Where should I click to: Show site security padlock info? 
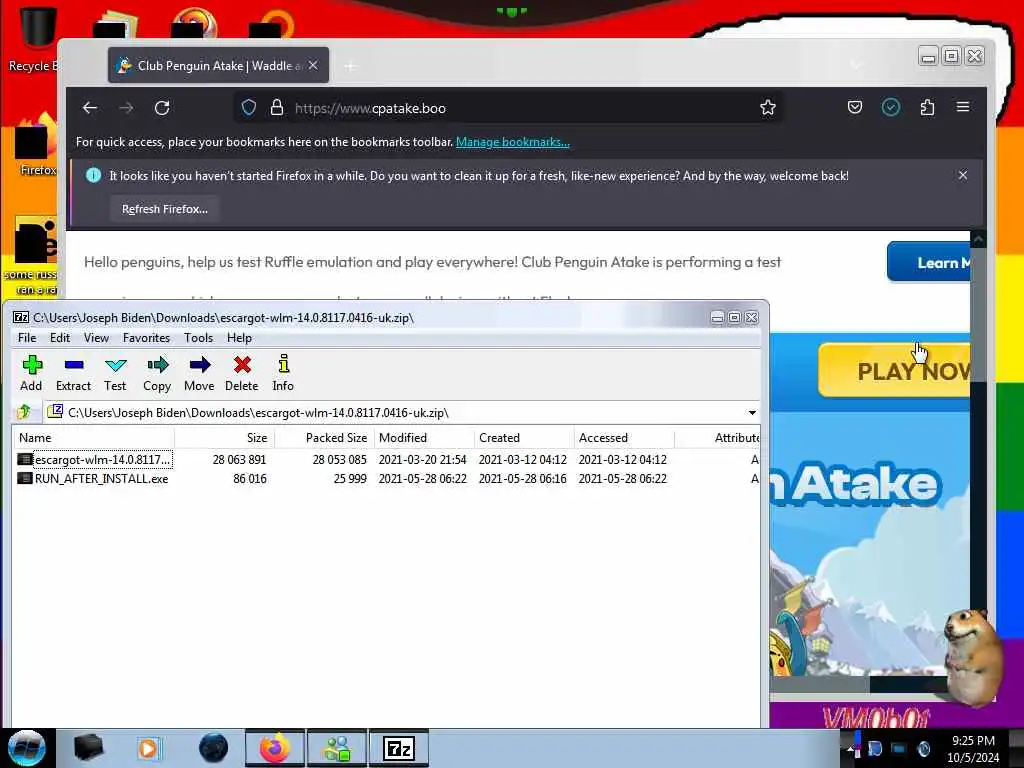(277, 108)
